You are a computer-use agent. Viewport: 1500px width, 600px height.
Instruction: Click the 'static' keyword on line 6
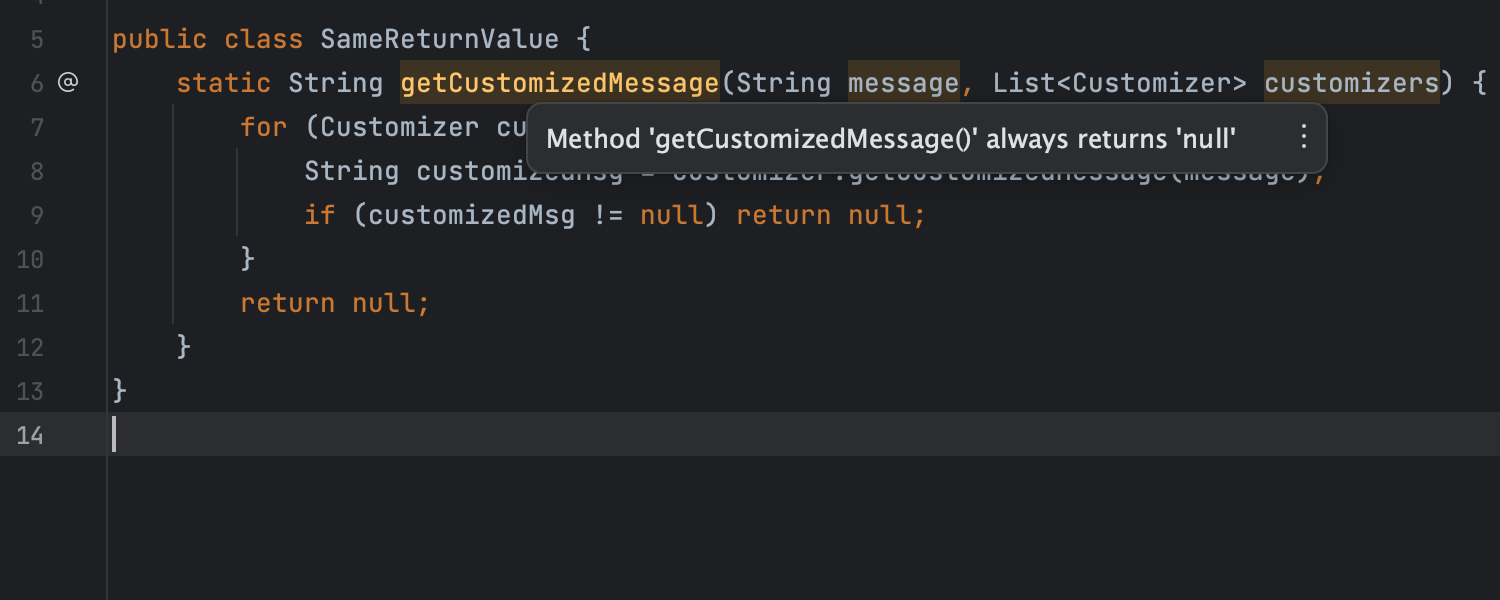tap(222, 83)
